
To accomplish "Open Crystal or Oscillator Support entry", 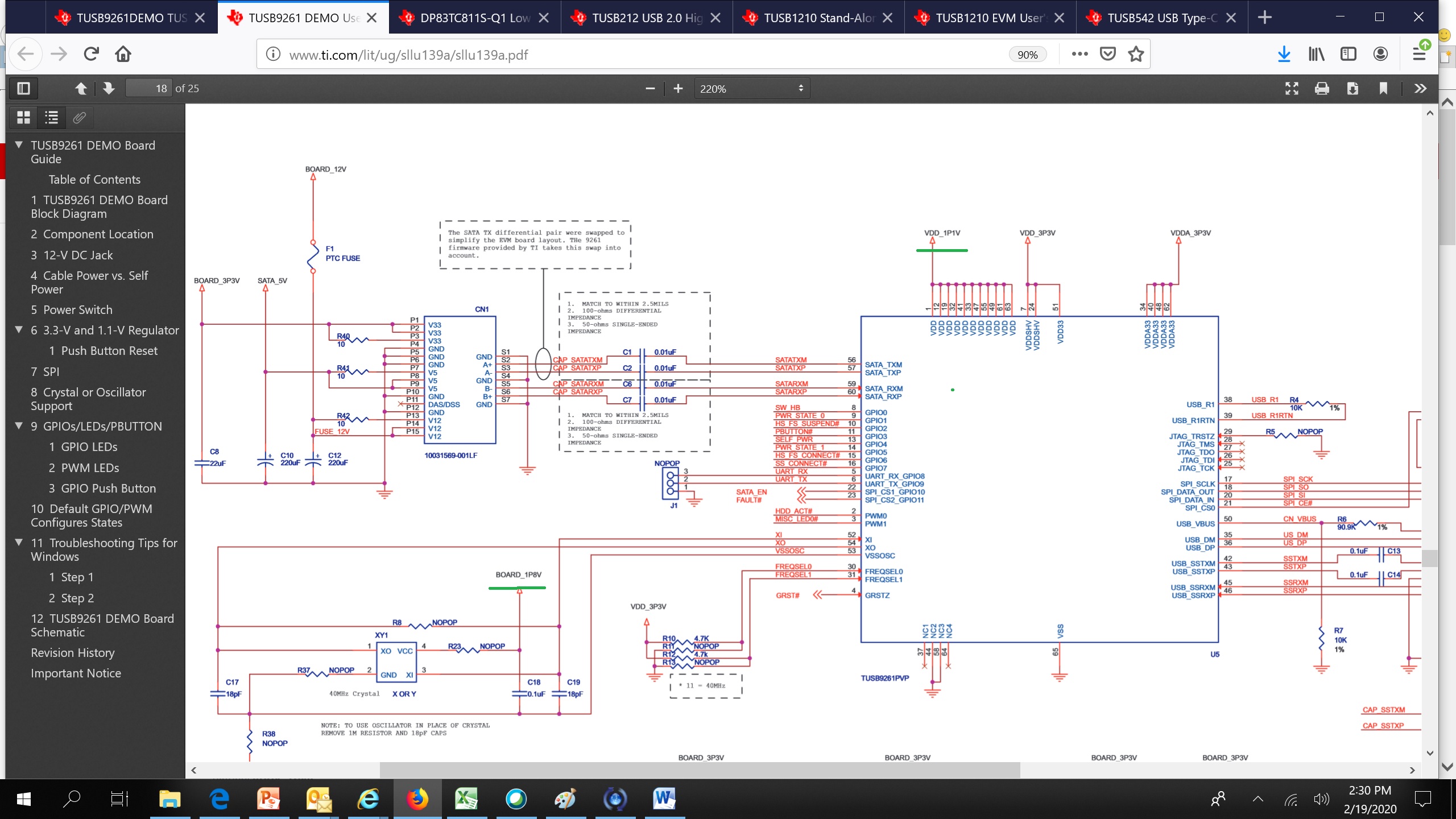I will pyautogui.click(x=88, y=399).
